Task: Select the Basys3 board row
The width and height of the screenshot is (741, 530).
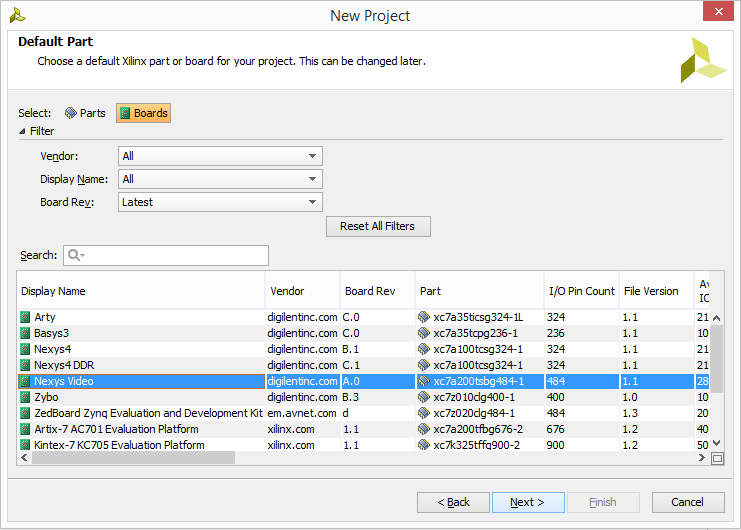Action: pyautogui.click(x=363, y=333)
